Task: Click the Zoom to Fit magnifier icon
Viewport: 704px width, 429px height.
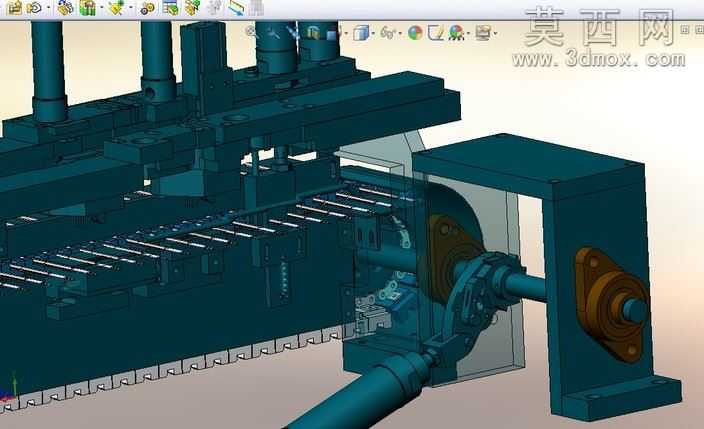Action: tap(251, 31)
